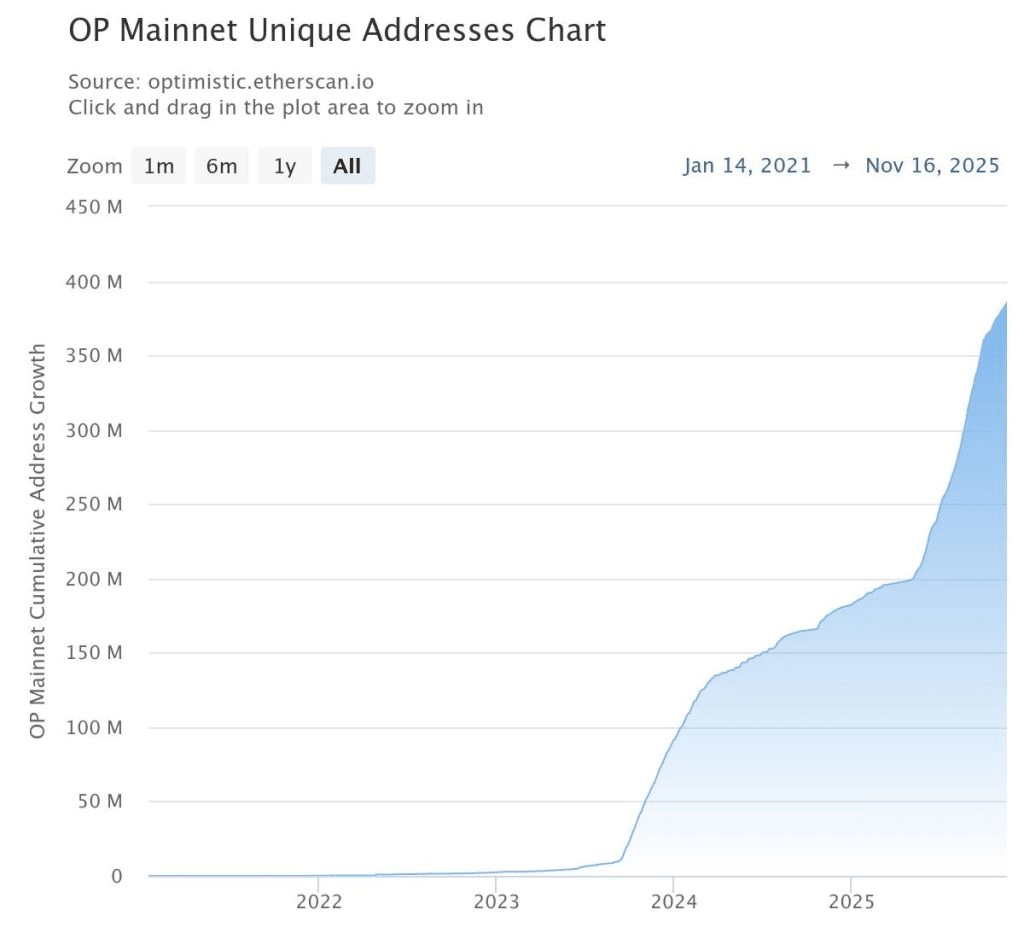
Task: Click the y-axis title Cumulative Address Growth
Action: [x=37, y=541]
